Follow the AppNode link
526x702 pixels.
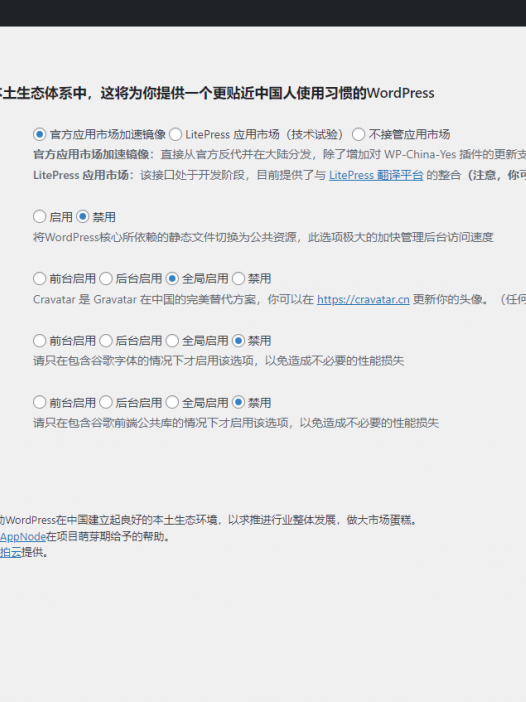coord(23,536)
